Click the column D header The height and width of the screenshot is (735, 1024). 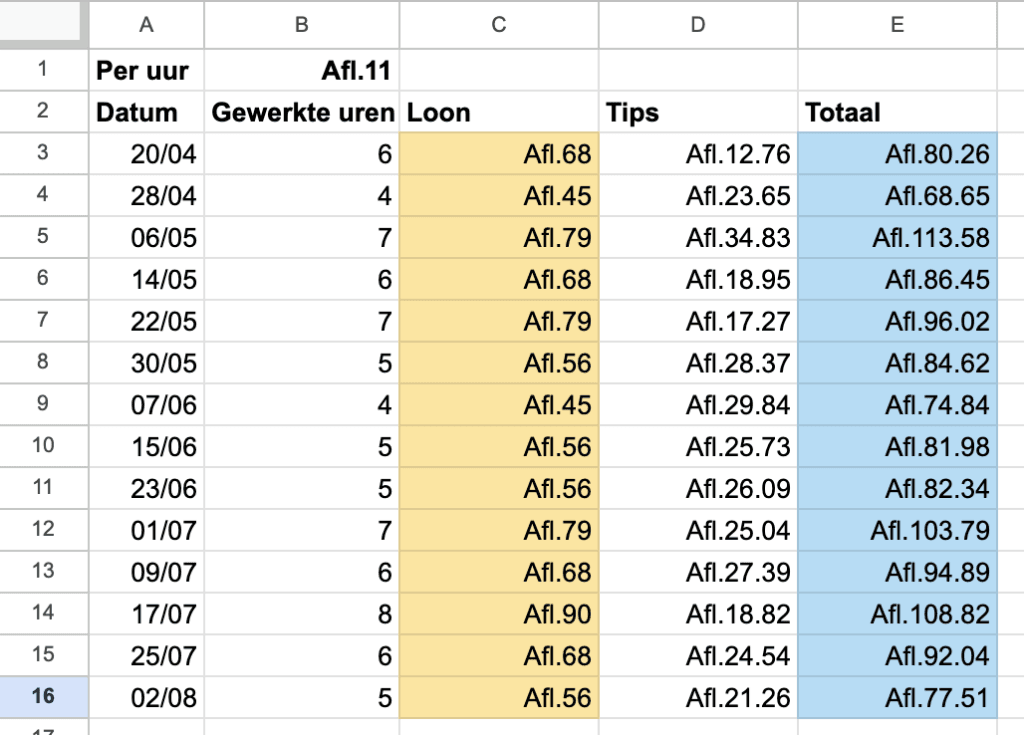698,25
